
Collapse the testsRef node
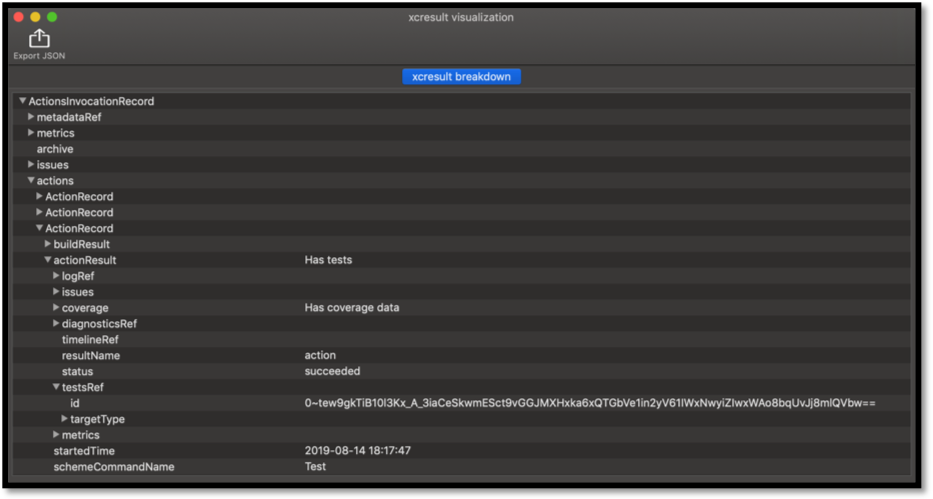(x=56, y=387)
